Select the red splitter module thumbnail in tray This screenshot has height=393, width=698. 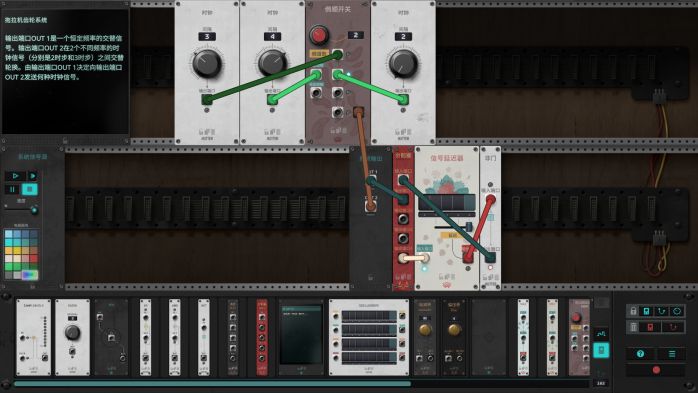[262, 337]
